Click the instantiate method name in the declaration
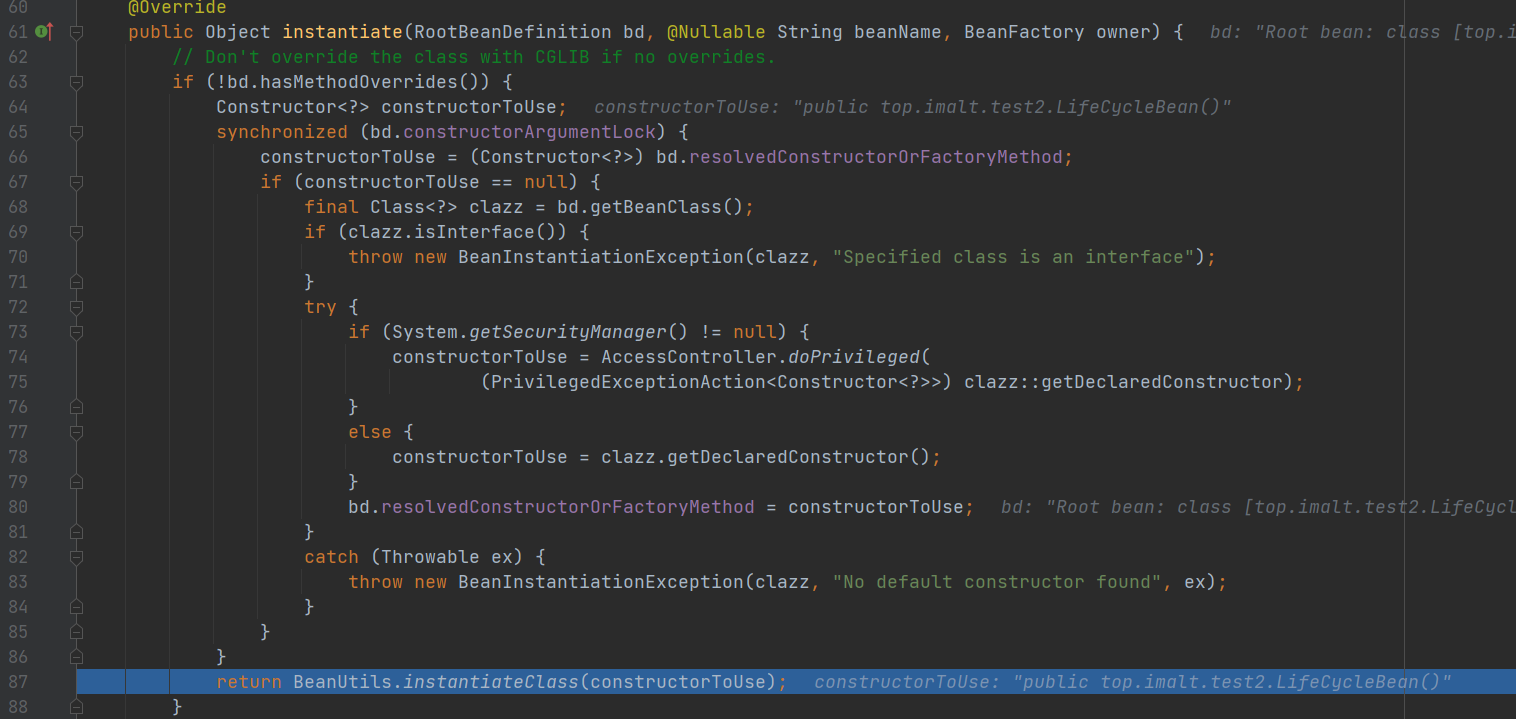The height and width of the screenshot is (719, 1516). tap(338, 32)
